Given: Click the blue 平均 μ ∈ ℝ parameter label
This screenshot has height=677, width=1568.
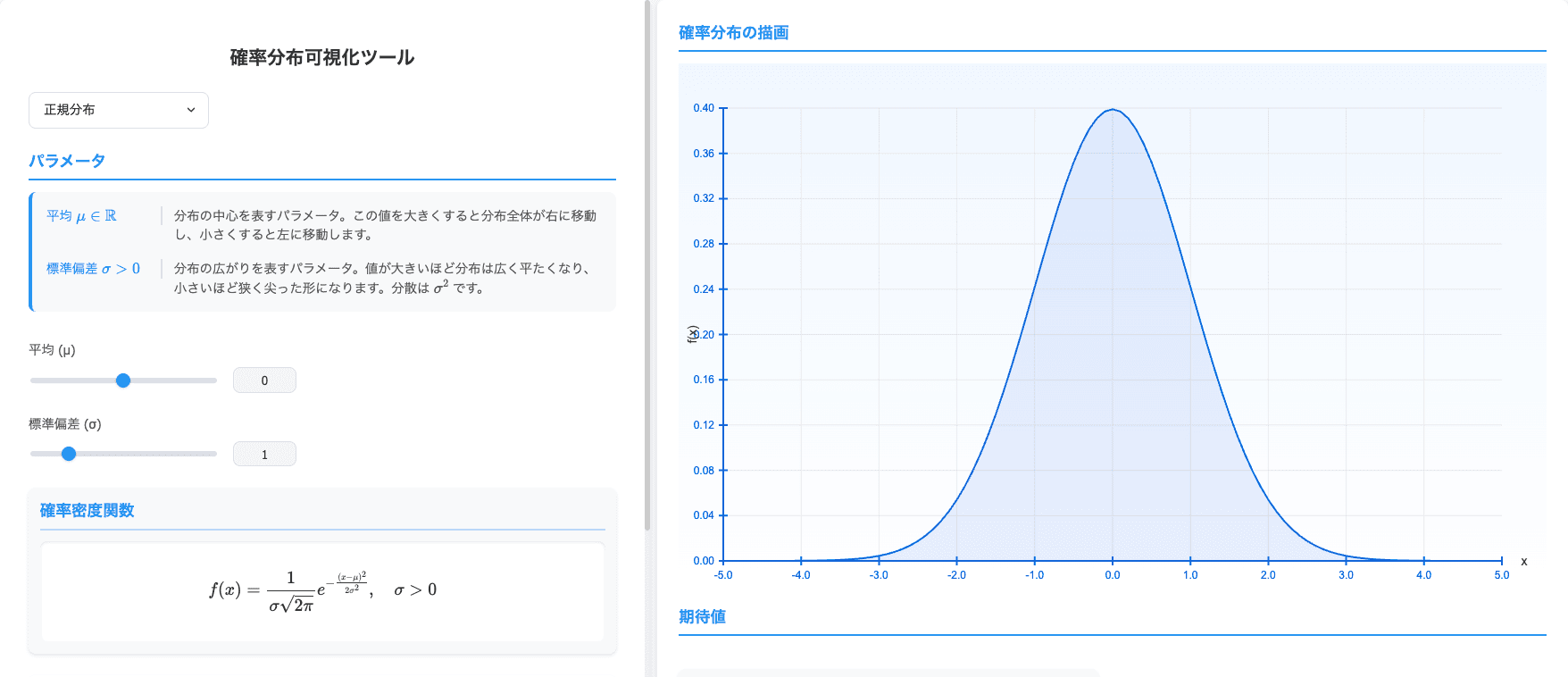Looking at the screenshot, I should coord(81,216).
